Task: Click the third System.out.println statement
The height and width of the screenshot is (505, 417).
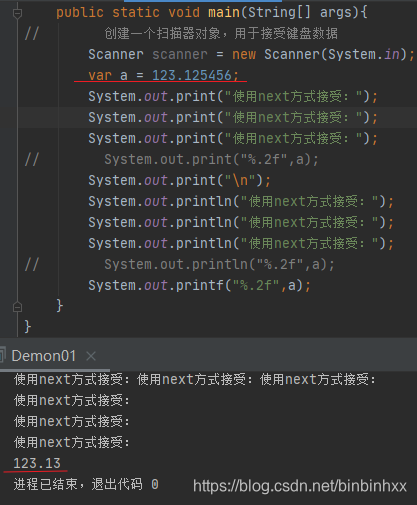Action: tap(241, 243)
